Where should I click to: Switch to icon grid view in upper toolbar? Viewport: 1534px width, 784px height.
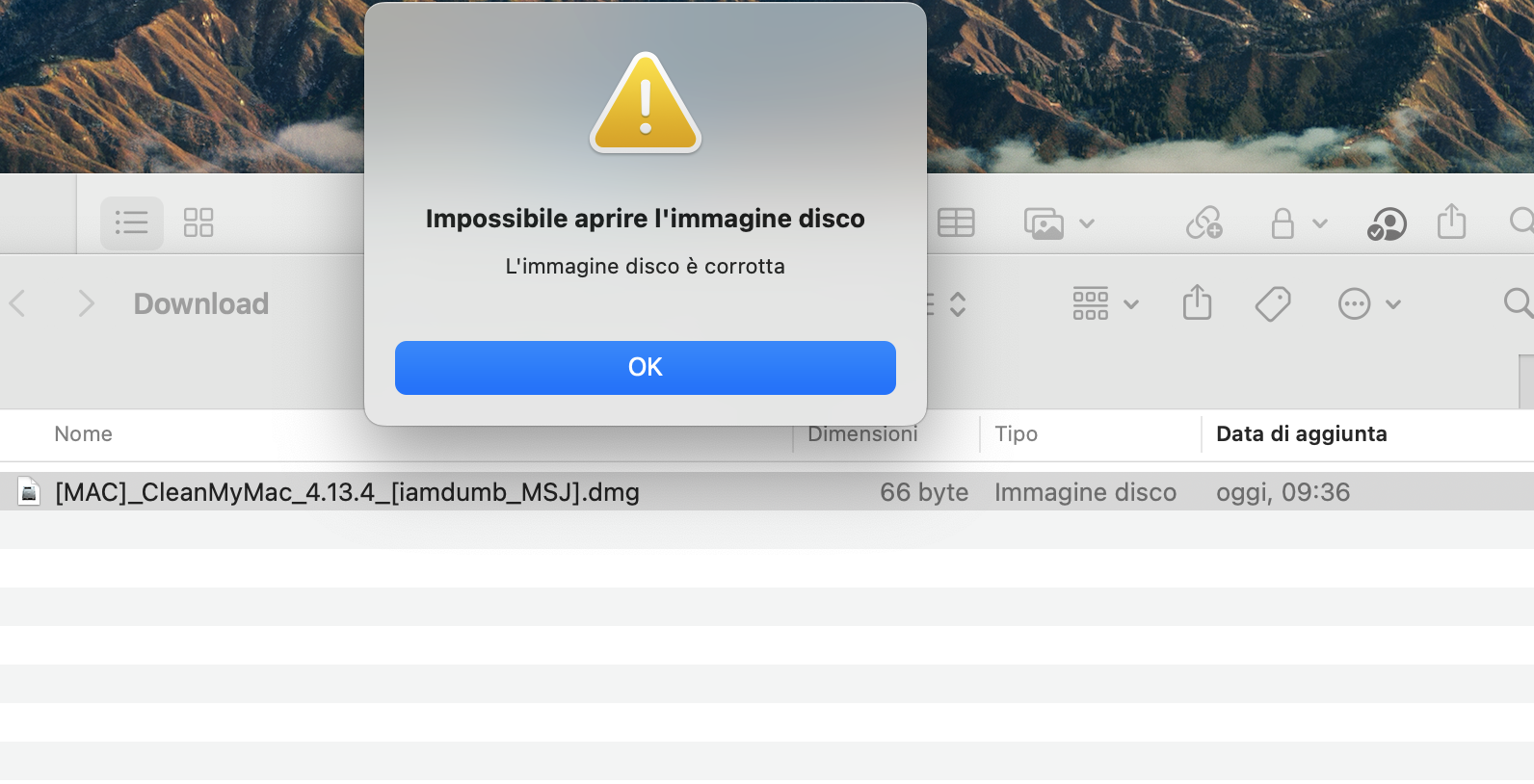coord(198,222)
